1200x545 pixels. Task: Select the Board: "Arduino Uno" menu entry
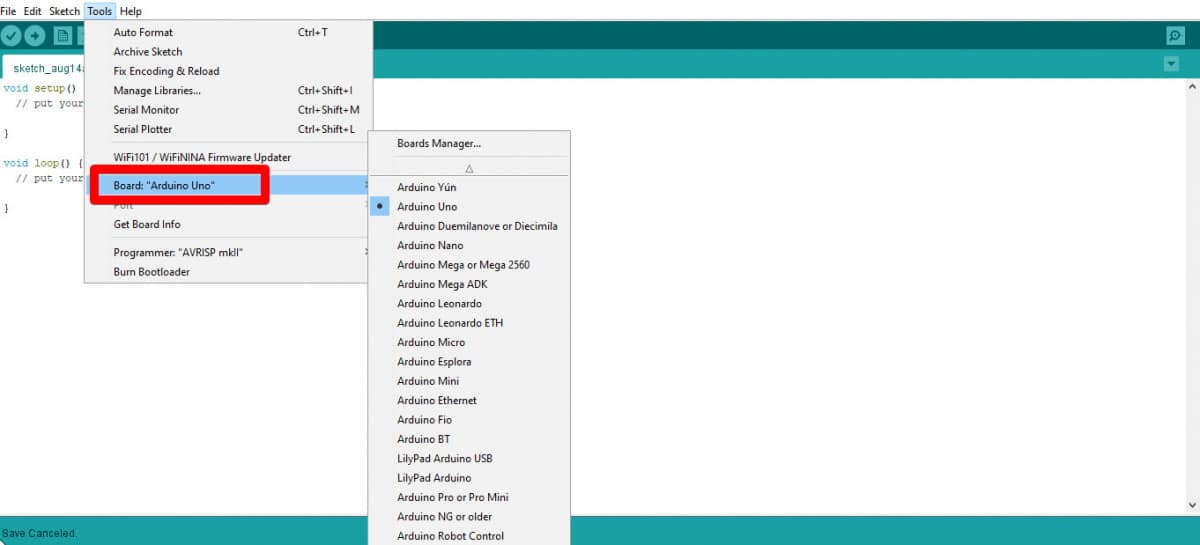228,186
